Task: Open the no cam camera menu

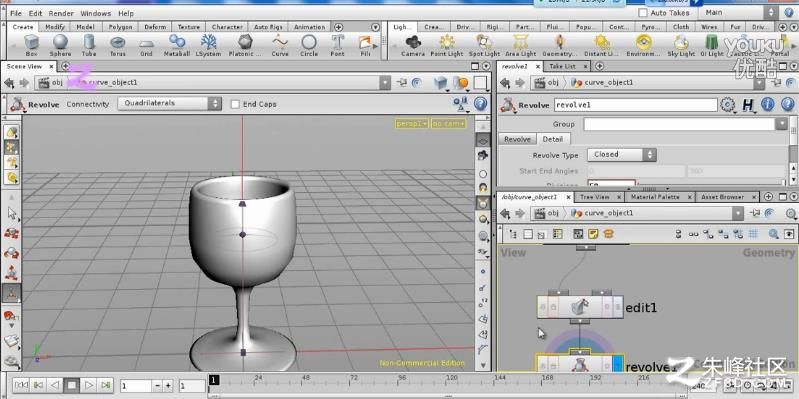Action: pyautogui.click(x=448, y=124)
